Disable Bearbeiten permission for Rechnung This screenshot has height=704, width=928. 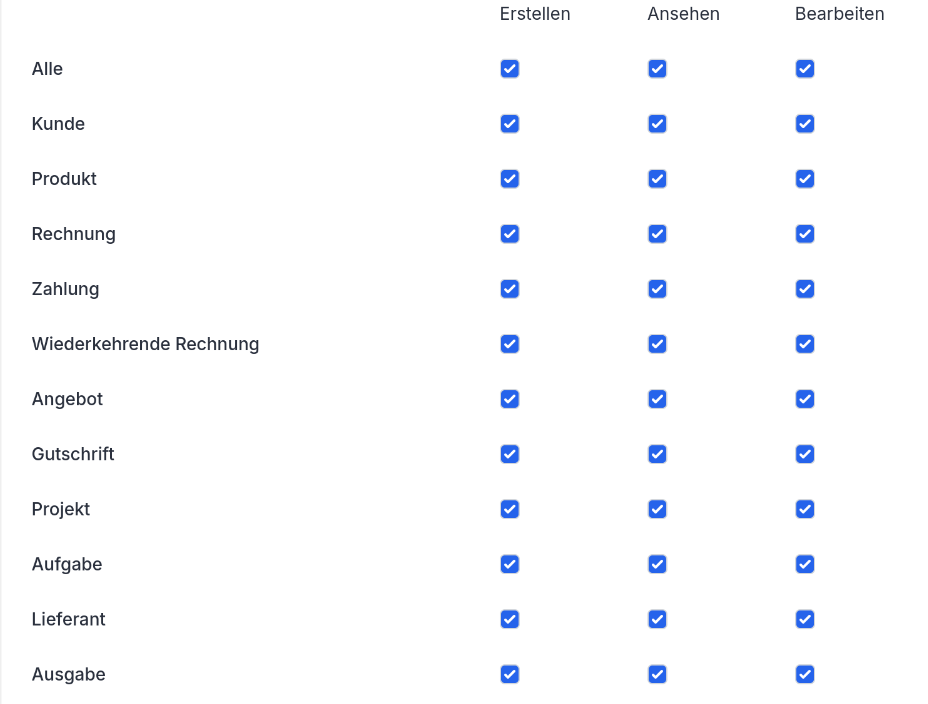click(x=805, y=234)
